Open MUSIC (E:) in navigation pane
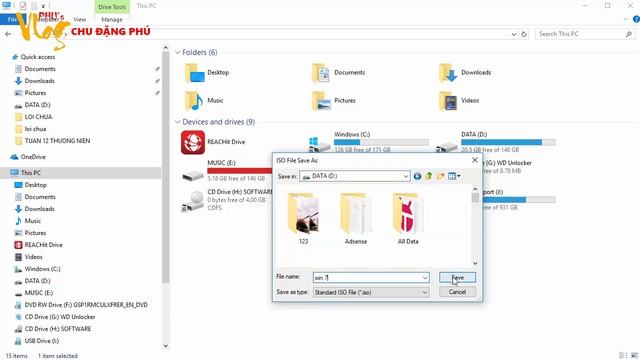 point(38,293)
